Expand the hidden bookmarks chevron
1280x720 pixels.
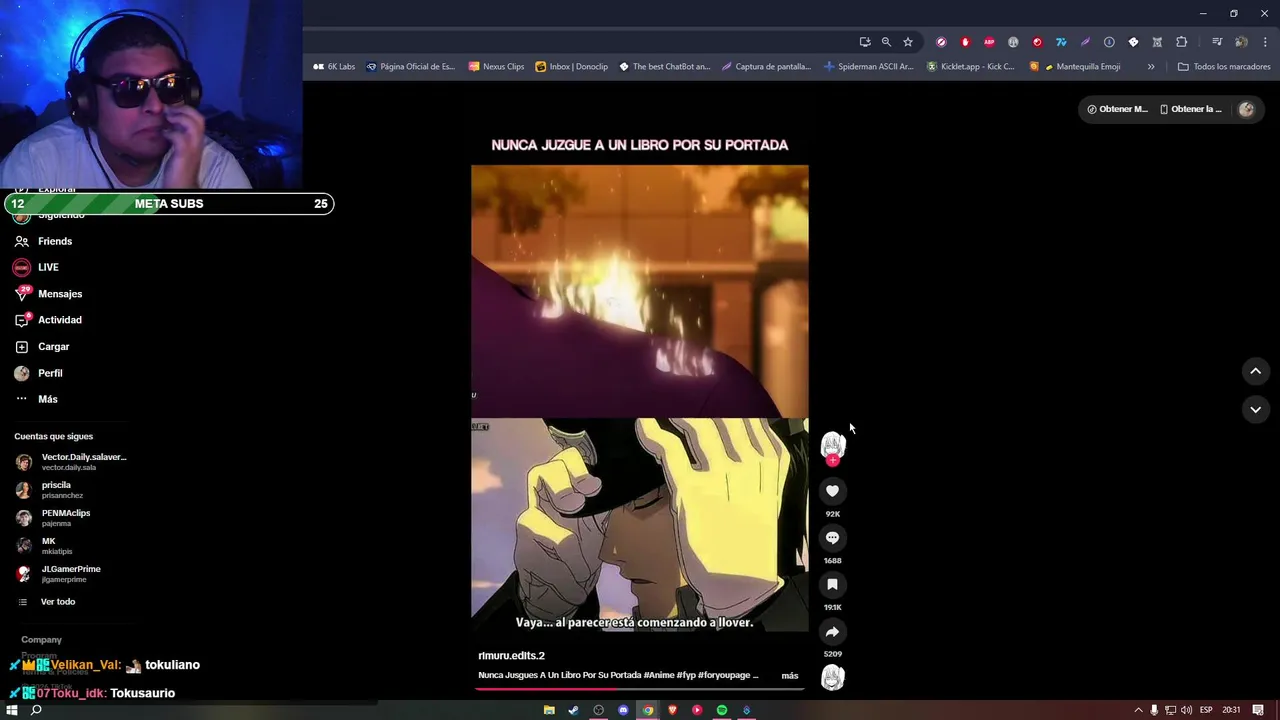pos(1151,67)
